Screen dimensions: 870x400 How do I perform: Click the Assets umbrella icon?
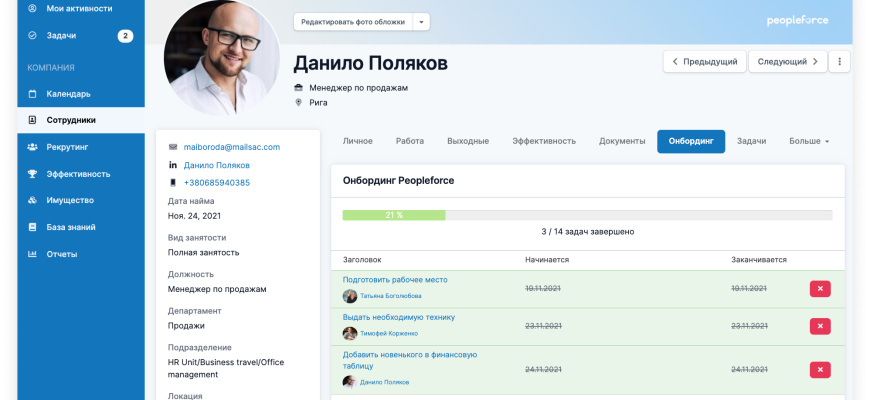(x=32, y=200)
